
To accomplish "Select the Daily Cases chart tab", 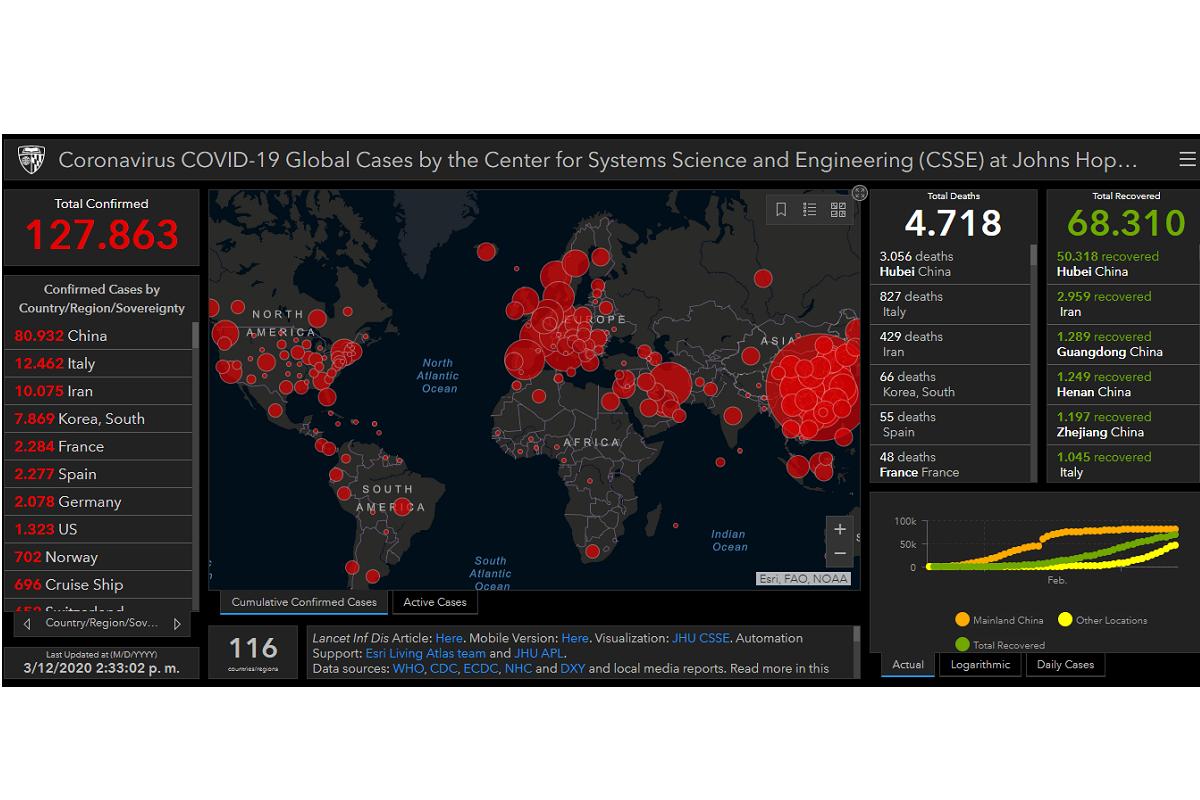I will pos(1065,664).
